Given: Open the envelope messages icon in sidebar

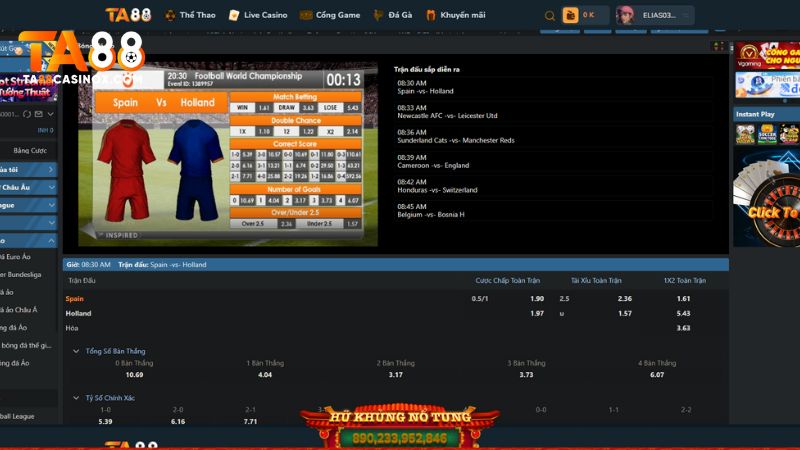Looking at the screenshot, I should [39, 114].
